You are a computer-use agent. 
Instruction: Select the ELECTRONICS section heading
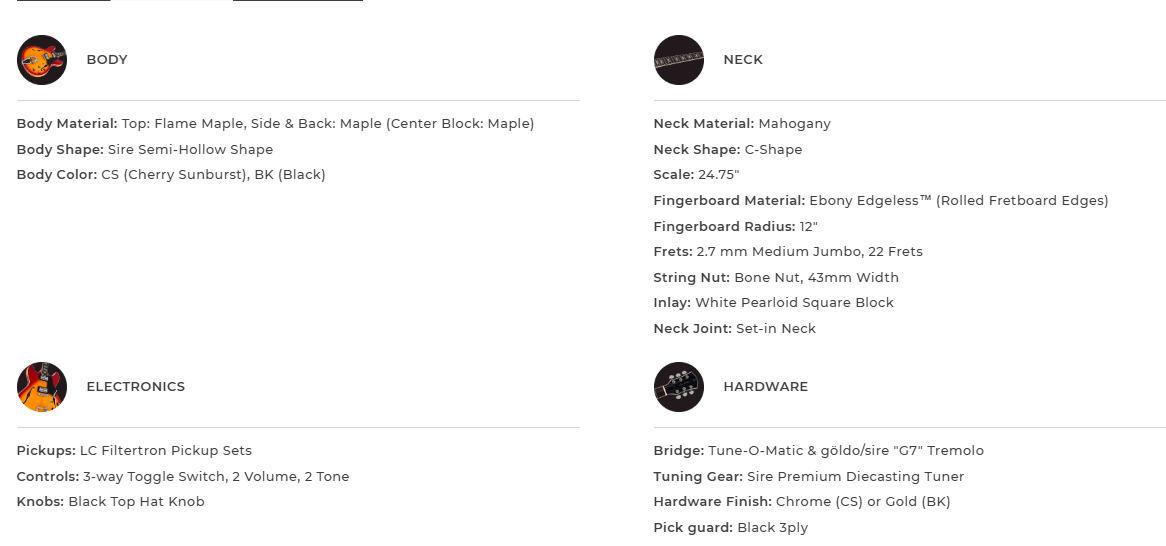point(136,387)
